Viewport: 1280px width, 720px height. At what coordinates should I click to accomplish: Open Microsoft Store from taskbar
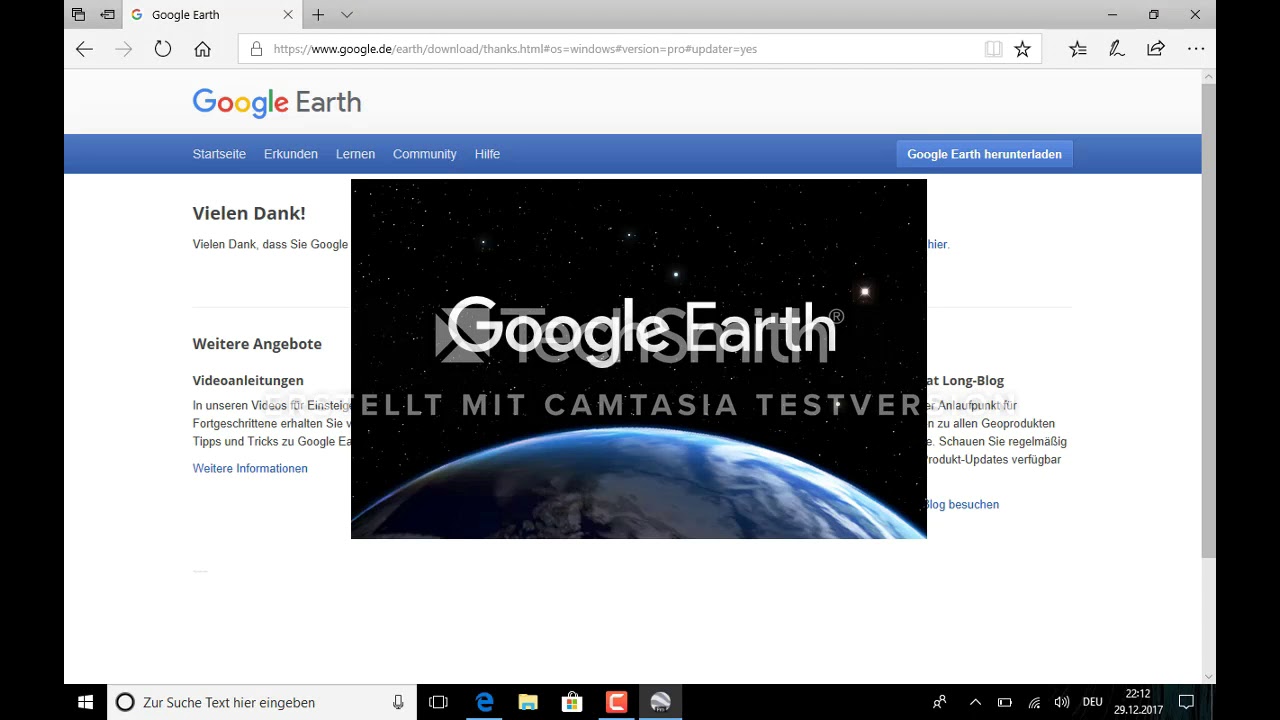pos(572,702)
